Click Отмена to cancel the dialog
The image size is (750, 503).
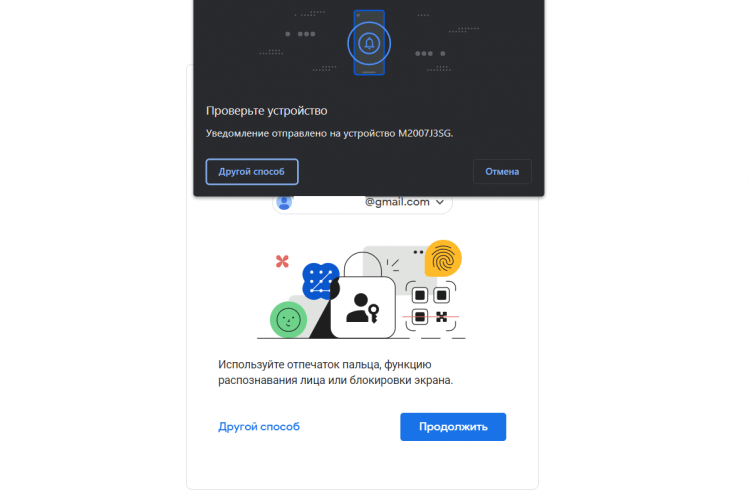[502, 172]
